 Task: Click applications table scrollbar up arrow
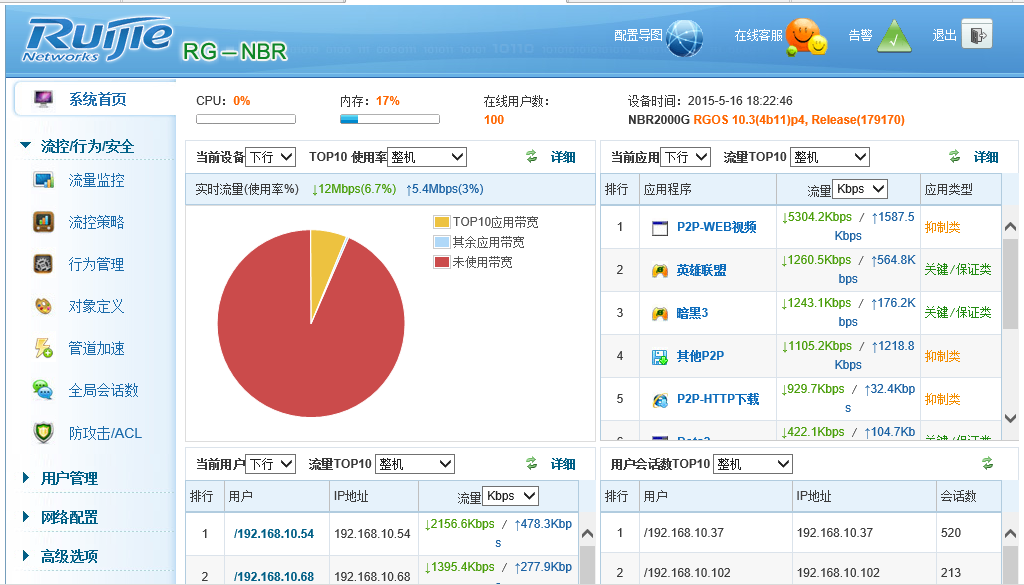tap(1010, 227)
